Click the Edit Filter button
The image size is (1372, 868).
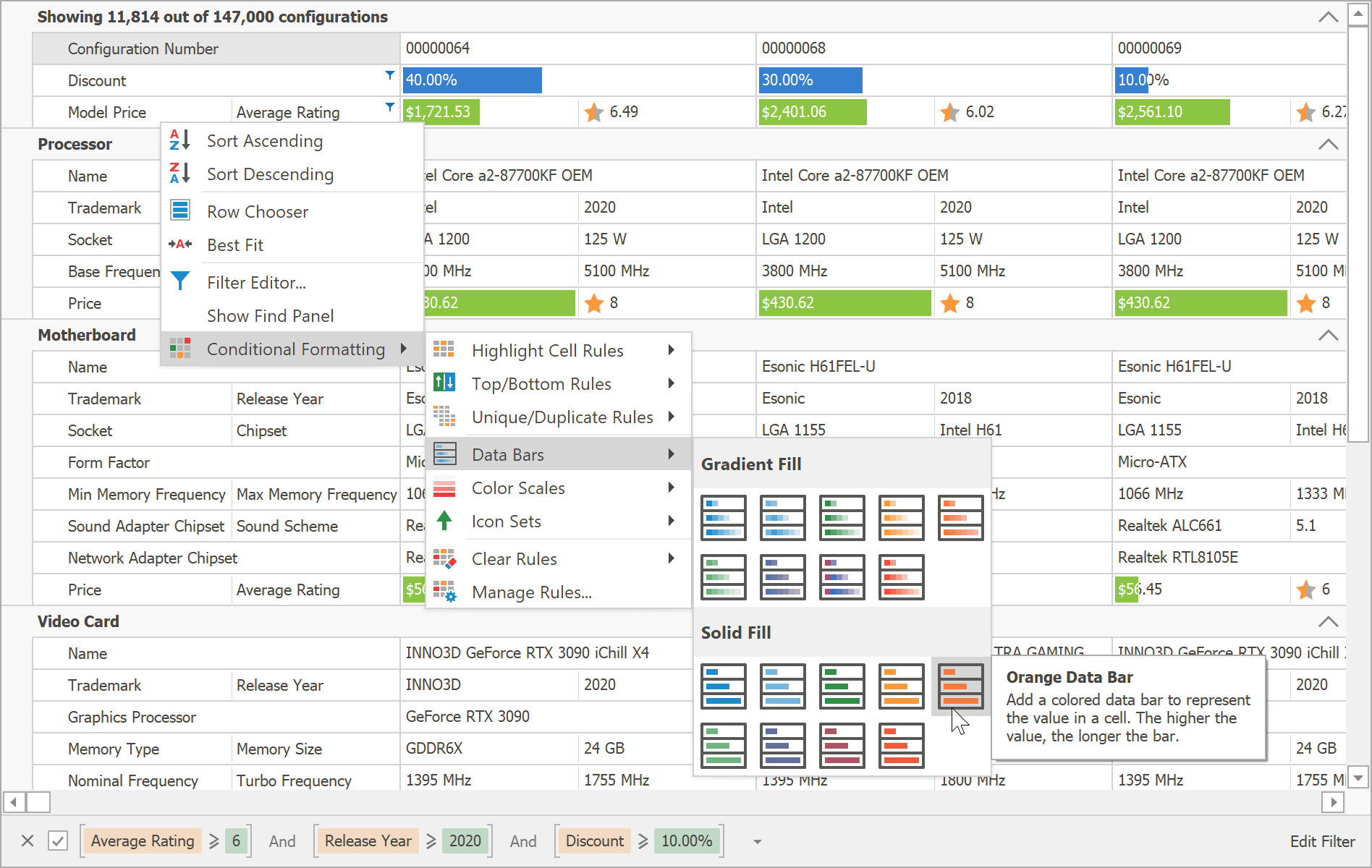[x=1321, y=841]
